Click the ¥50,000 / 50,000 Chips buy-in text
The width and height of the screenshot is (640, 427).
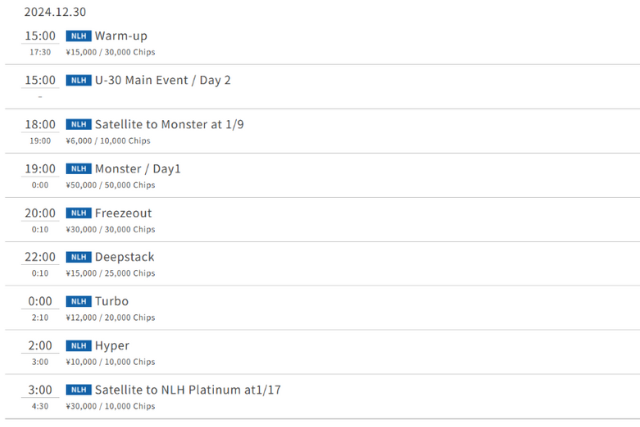click(x=110, y=185)
